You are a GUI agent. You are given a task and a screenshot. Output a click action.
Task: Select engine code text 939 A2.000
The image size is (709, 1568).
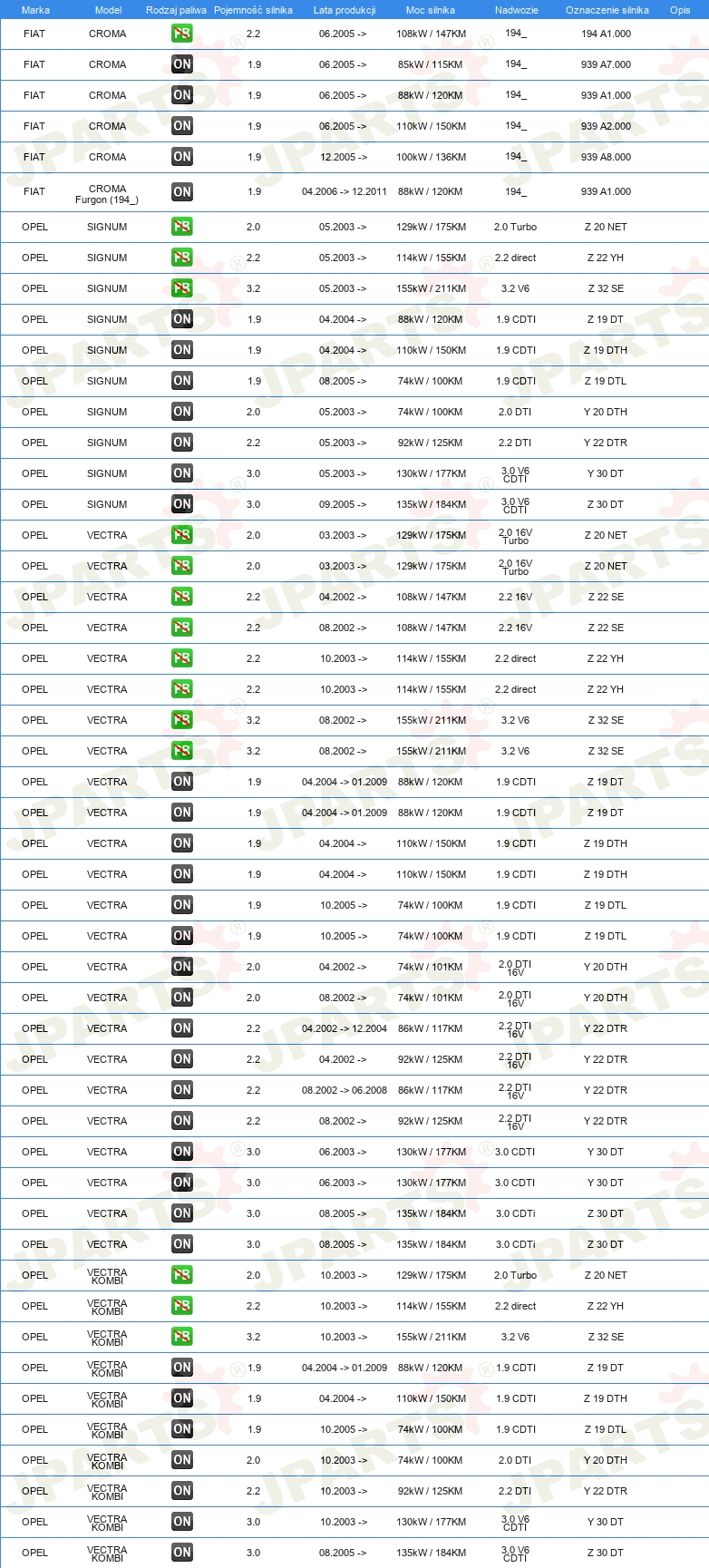click(606, 126)
